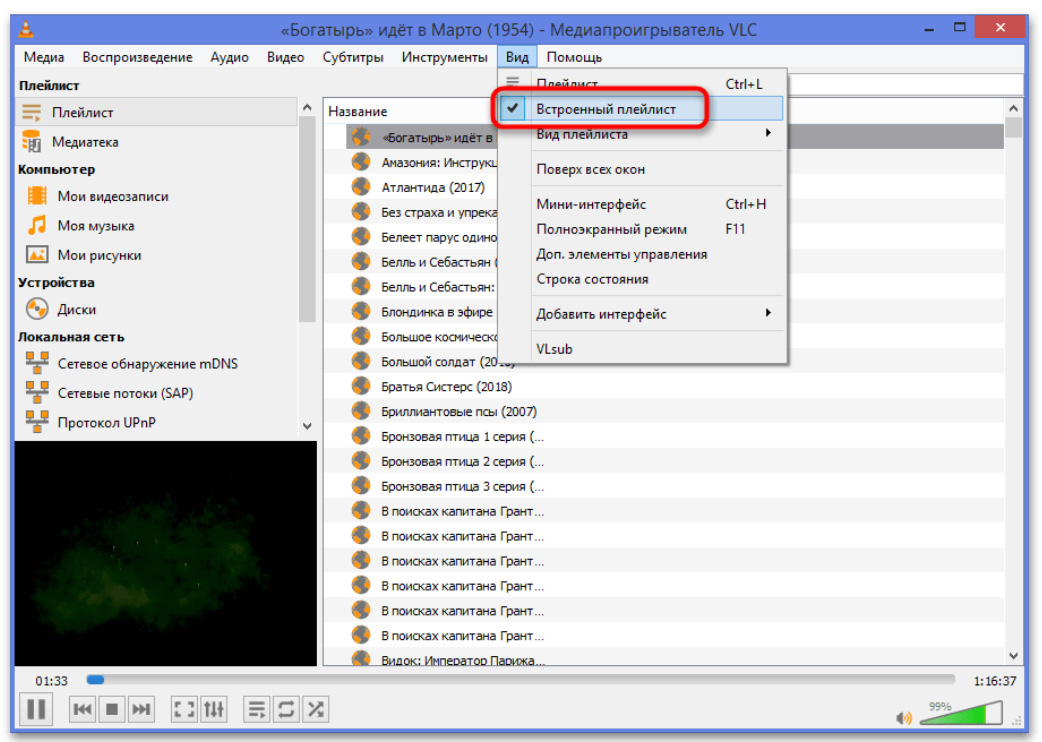
Task: Open extended settings equalizer icon
Action: point(214,709)
